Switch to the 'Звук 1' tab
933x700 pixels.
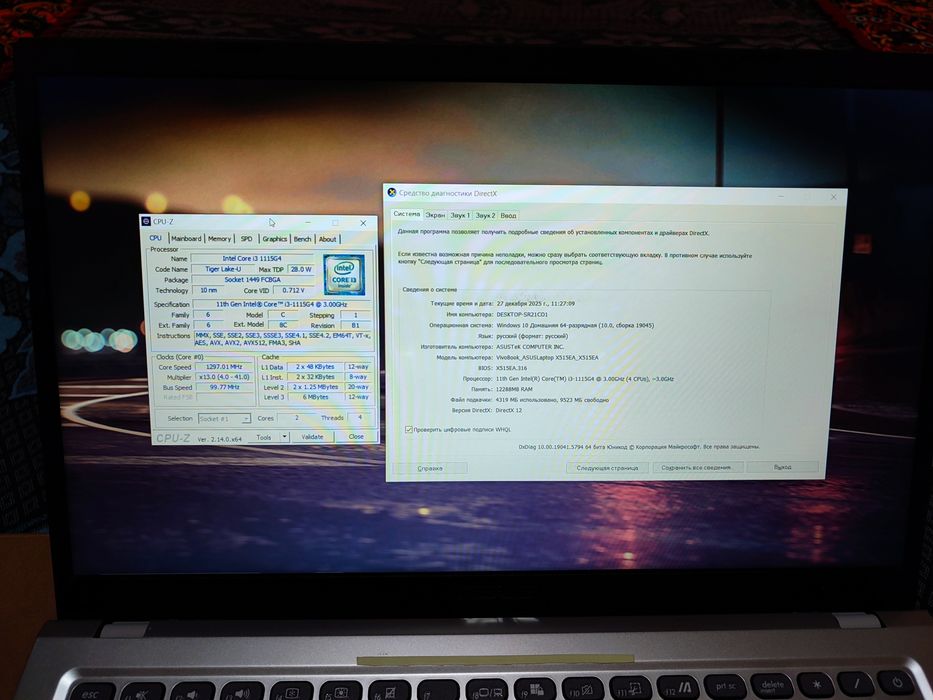460,215
